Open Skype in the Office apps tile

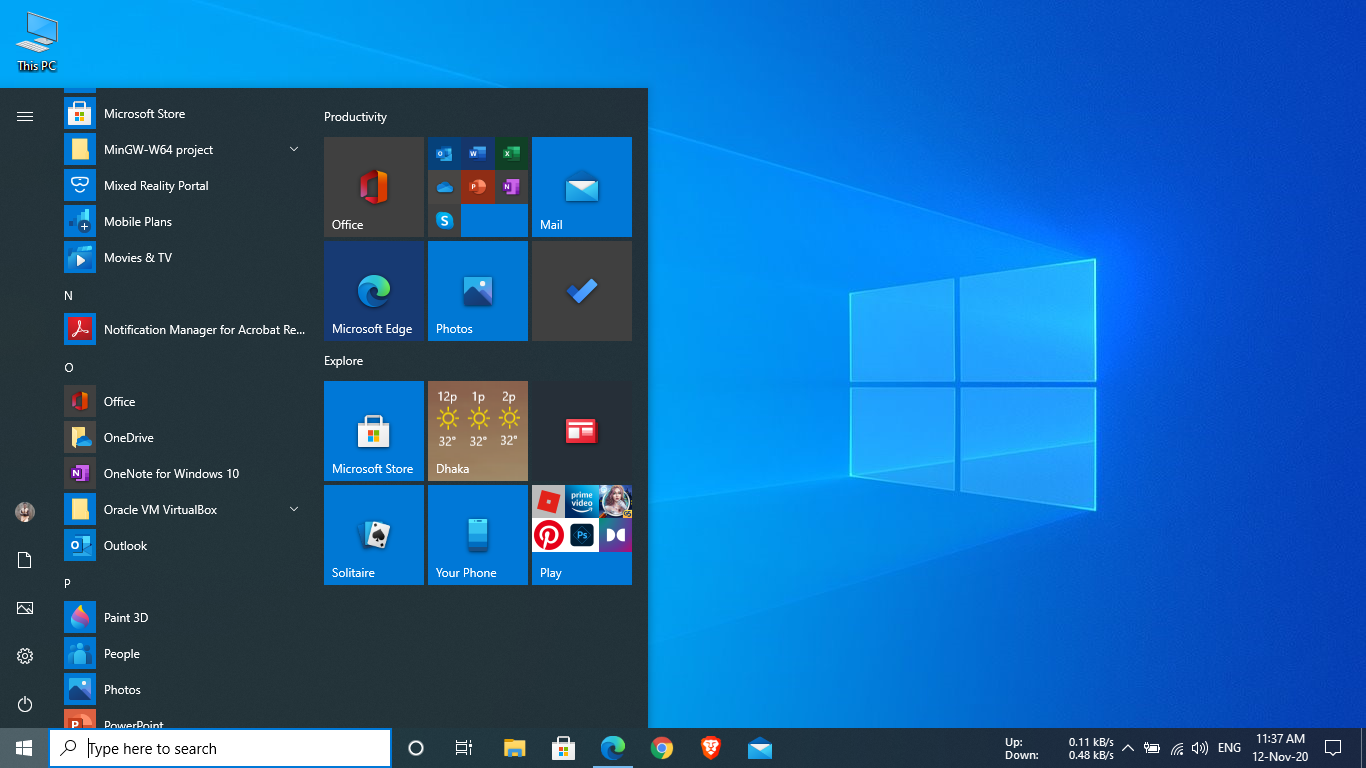(444, 220)
